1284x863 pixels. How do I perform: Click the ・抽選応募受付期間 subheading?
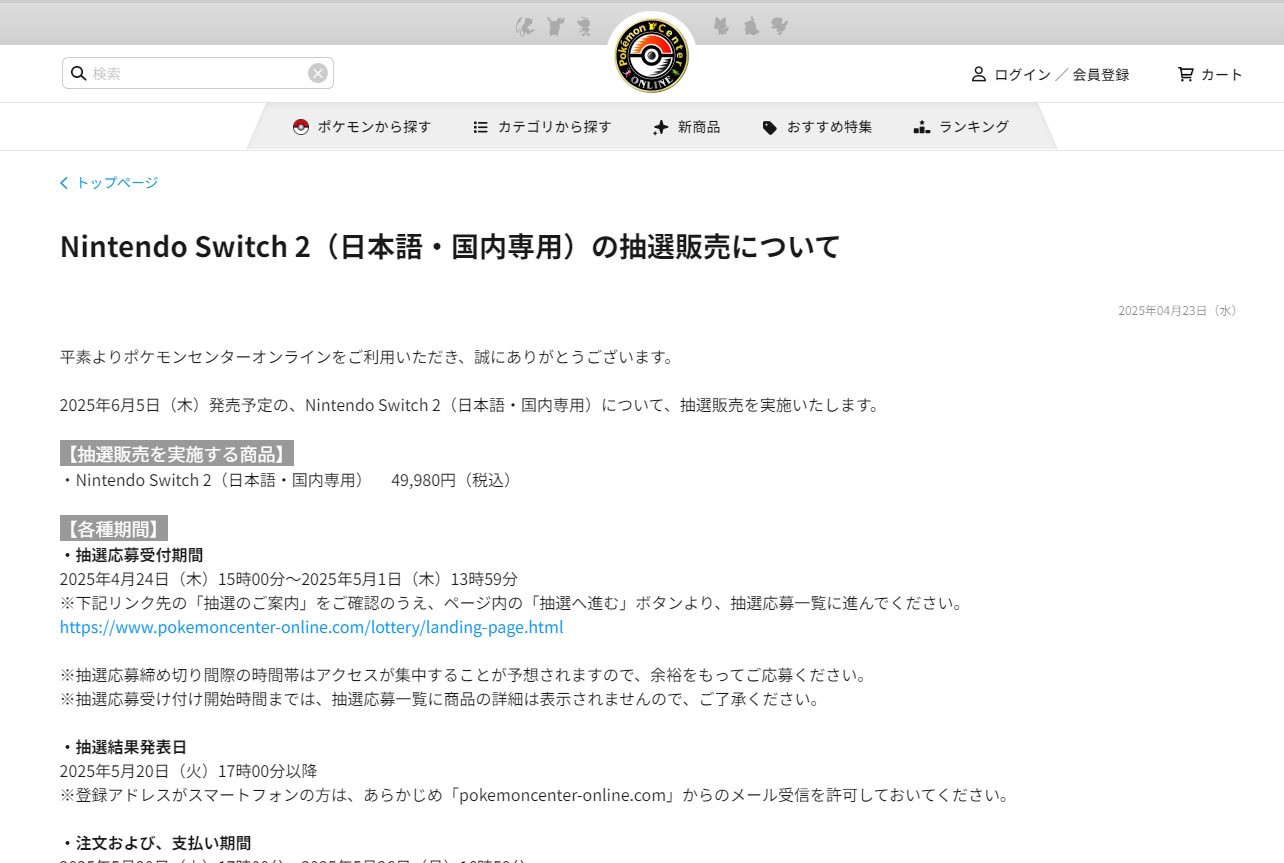tap(132, 555)
